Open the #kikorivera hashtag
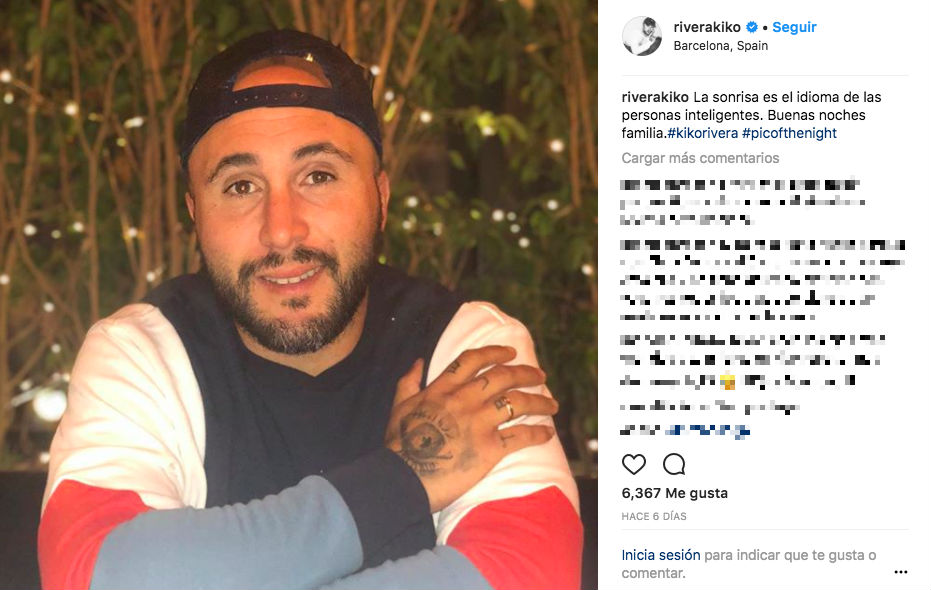The image size is (931, 590). click(x=702, y=133)
